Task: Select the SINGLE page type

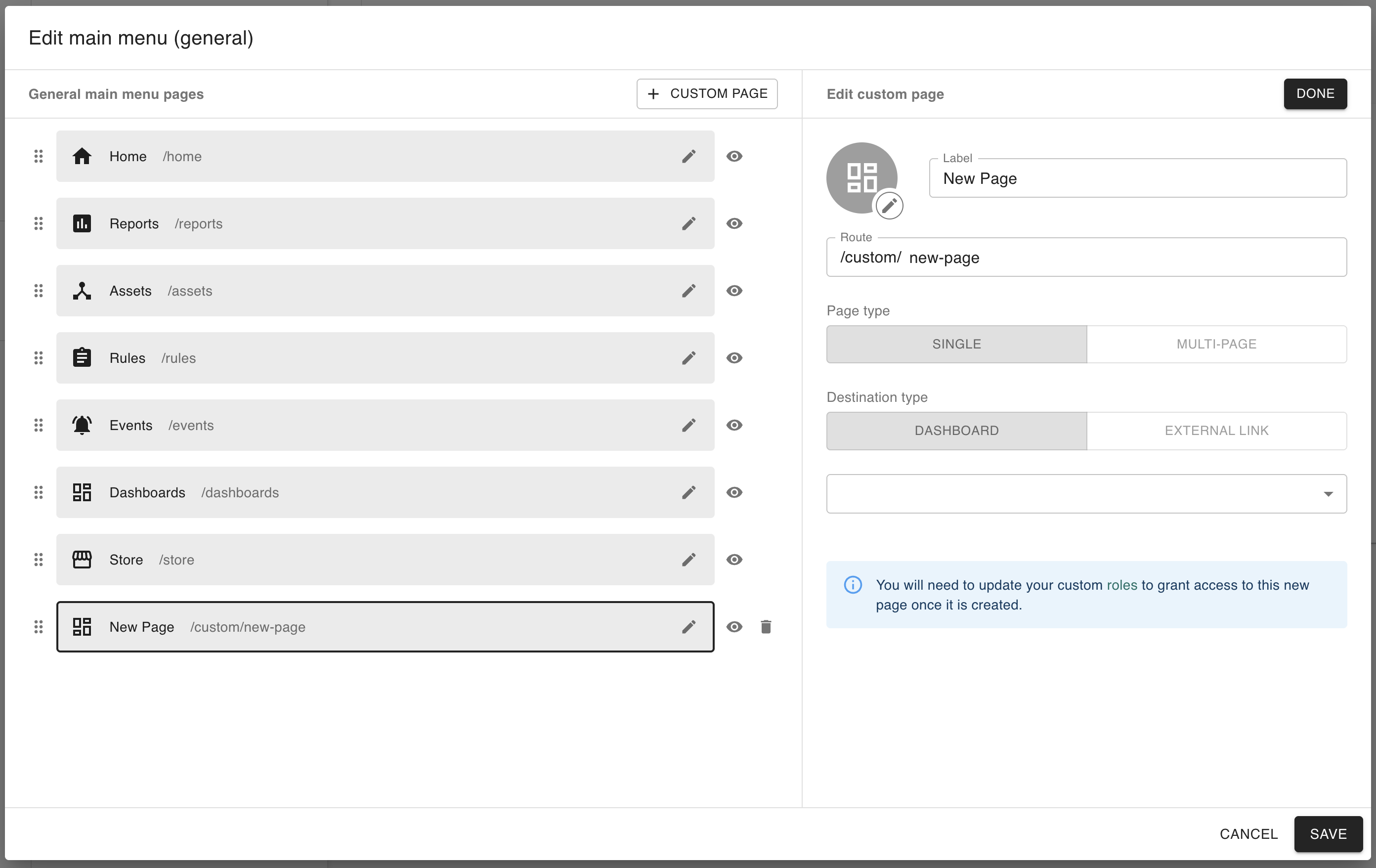Action: pyautogui.click(x=956, y=344)
